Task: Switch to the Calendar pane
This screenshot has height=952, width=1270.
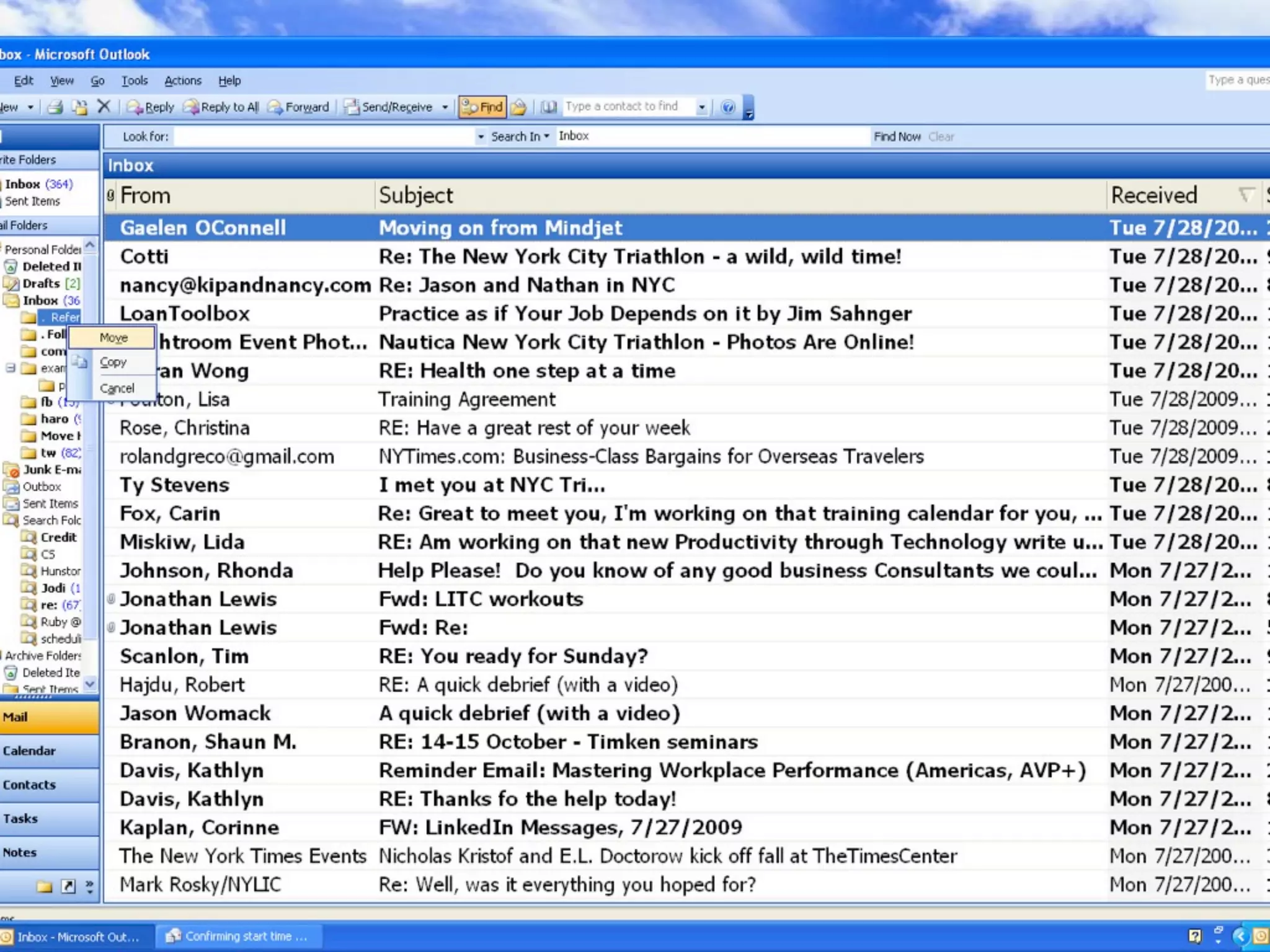Action: (x=29, y=751)
